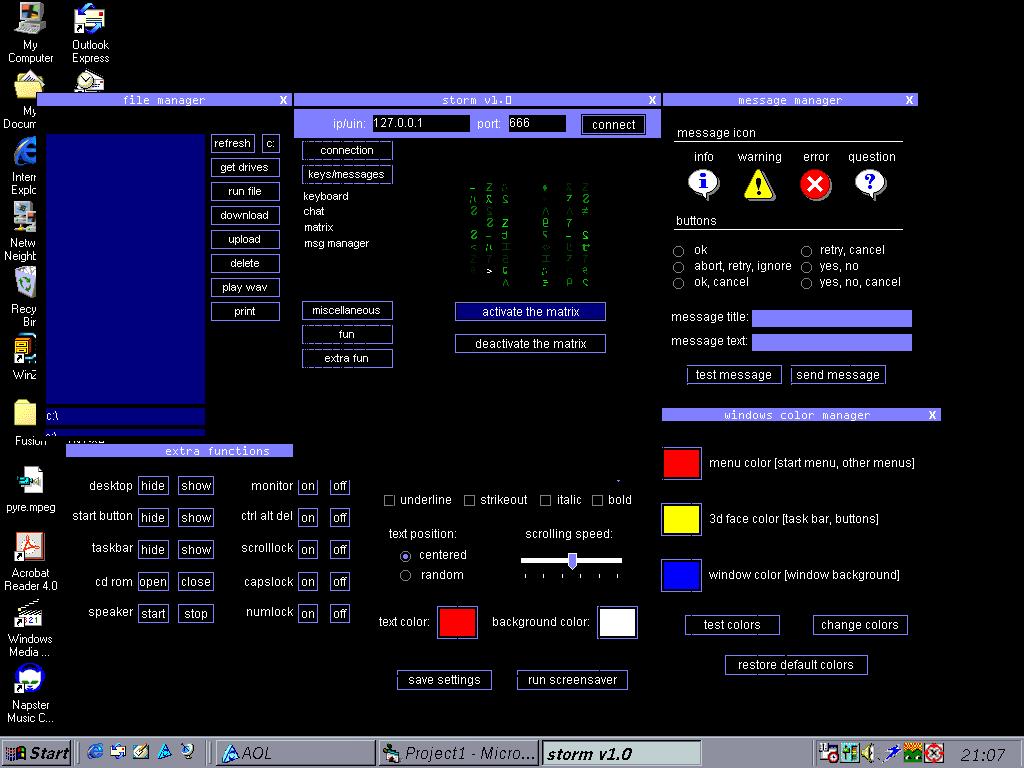1024x768 pixels.
Task: Click the yellow 3d face color swatch
Action: 681,519
